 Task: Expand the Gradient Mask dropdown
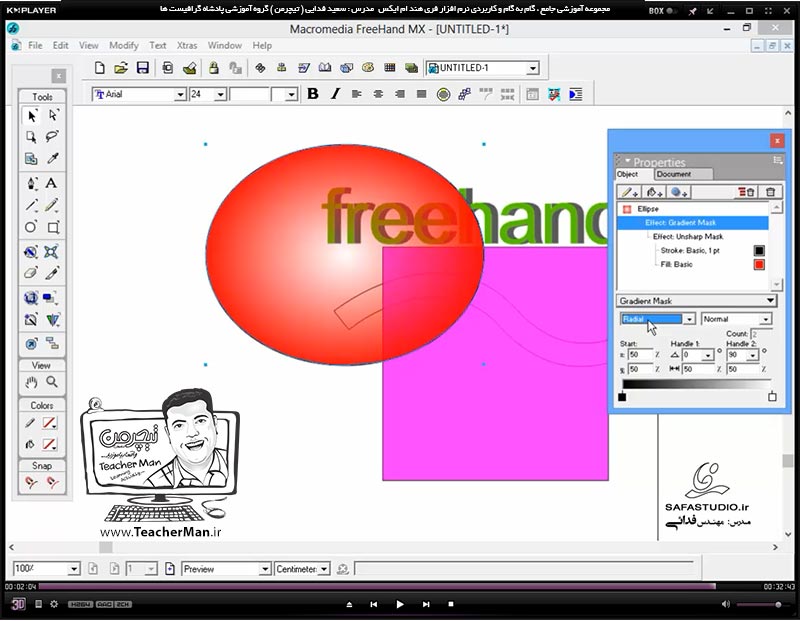(770, 301)
